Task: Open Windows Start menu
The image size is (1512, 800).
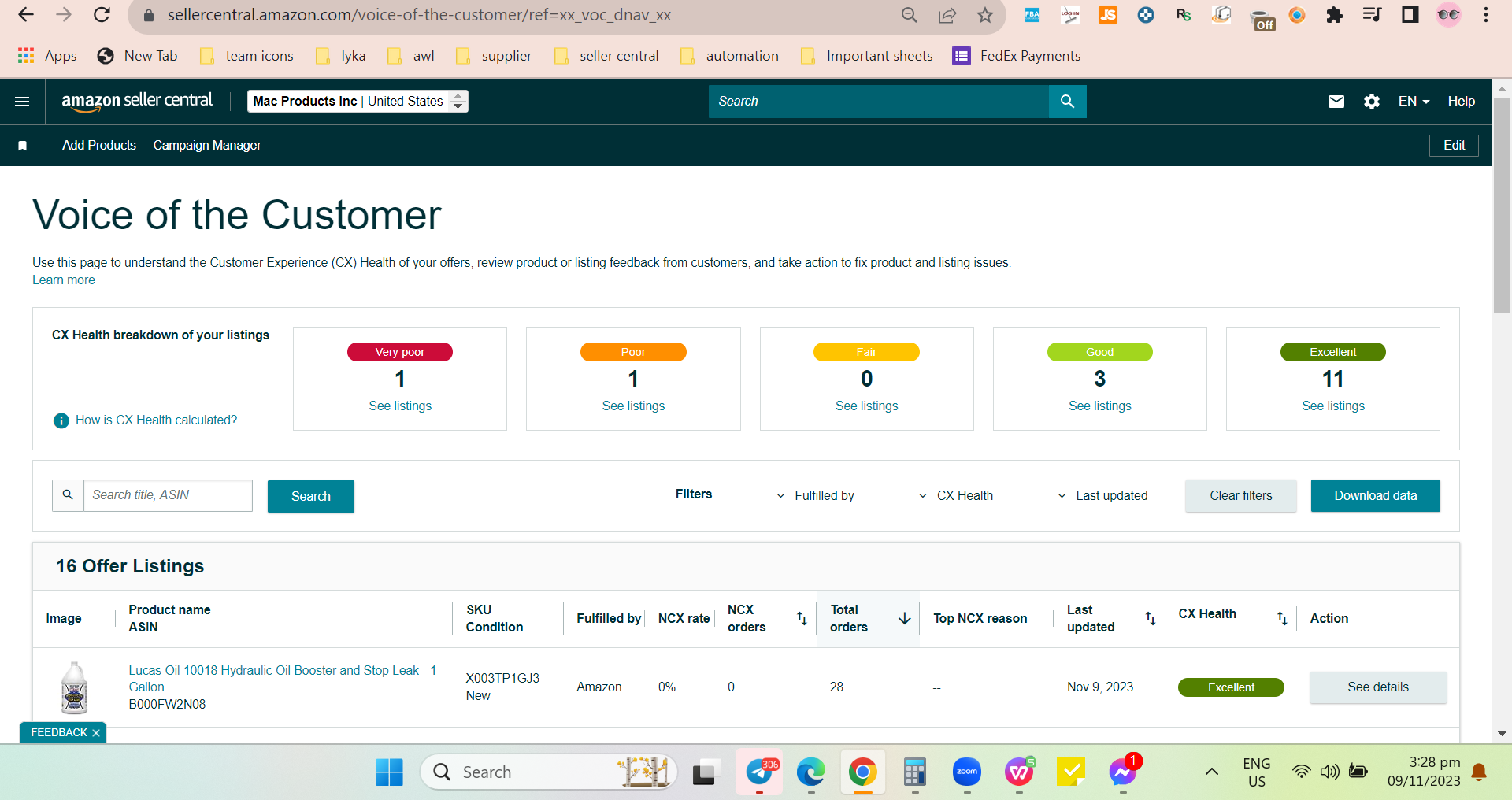Action: [389, 772]
